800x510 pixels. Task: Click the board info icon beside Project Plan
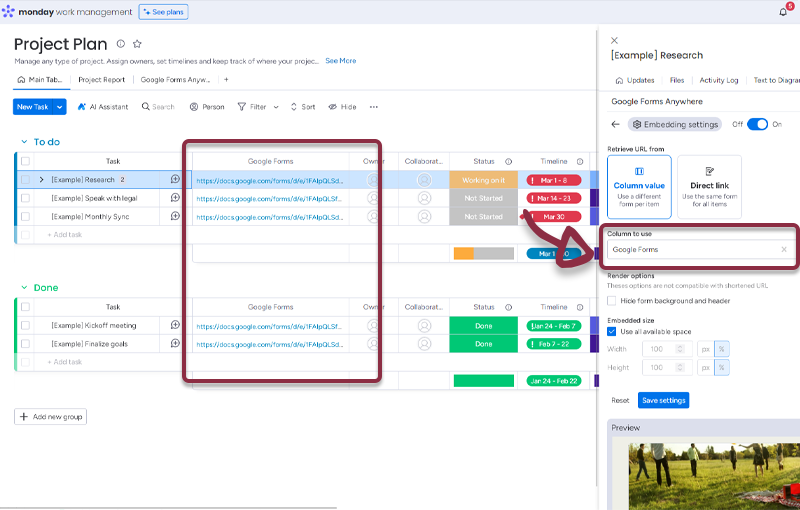[x=120, y=44]
